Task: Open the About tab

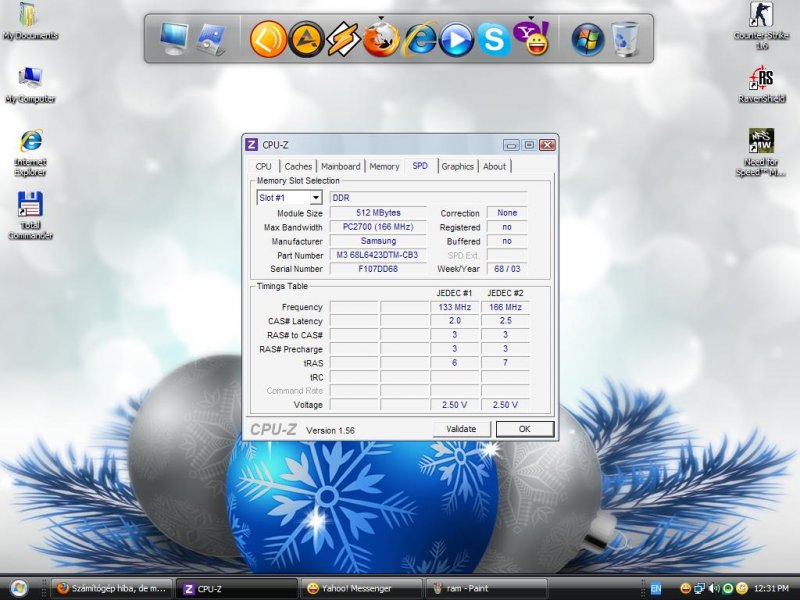Action: [x=494, y=166]
